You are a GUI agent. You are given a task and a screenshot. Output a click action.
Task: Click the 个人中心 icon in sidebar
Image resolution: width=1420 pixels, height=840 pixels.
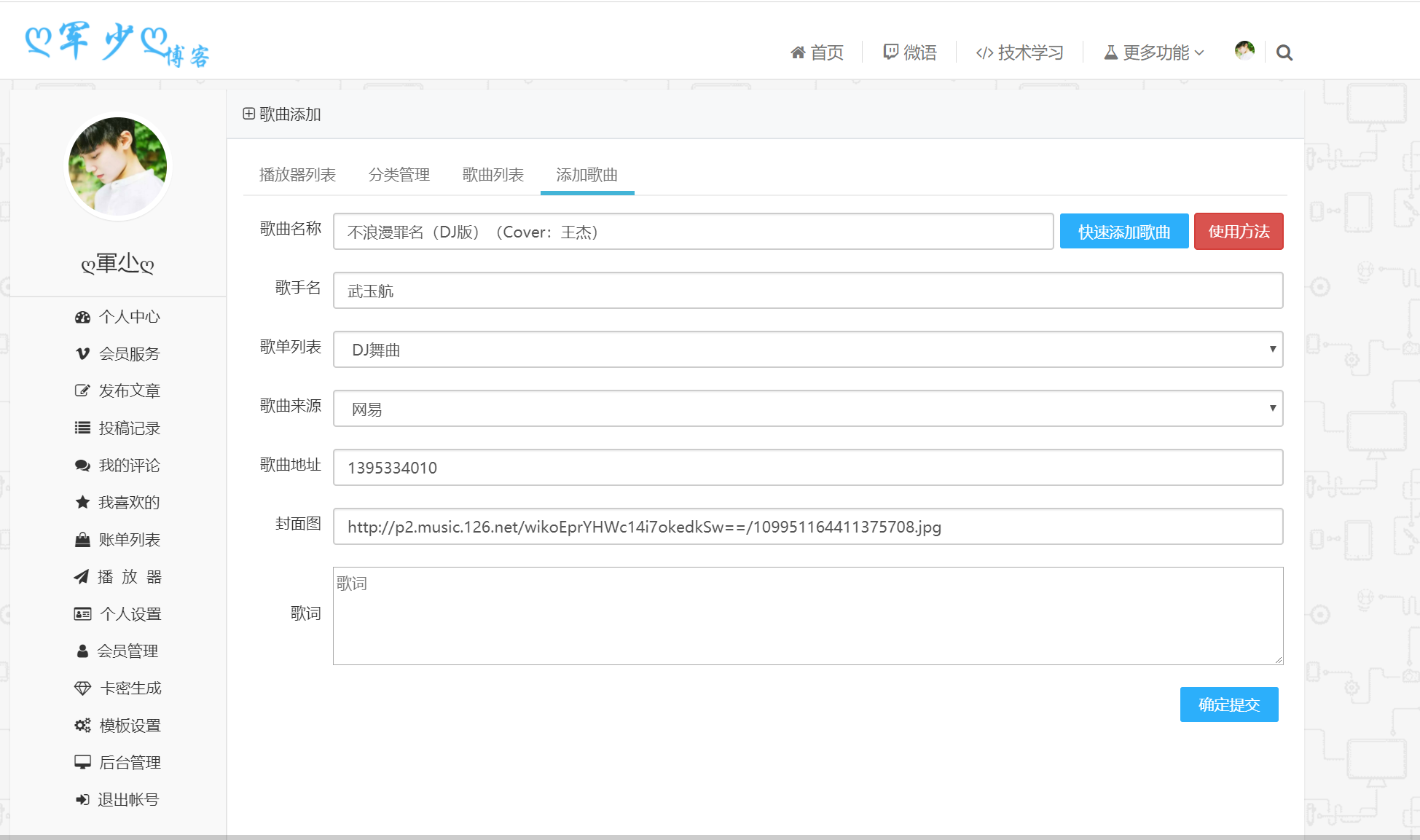[82, 316]
